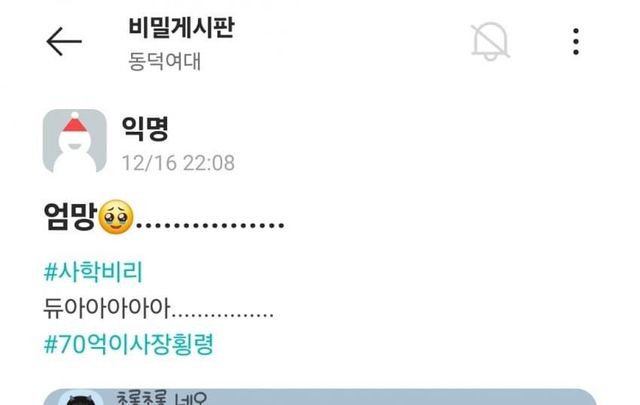The height and width of the screenshot is (405, 640).
Task: Open the blue attached card at the bottom
Action: tap(320, 397)
